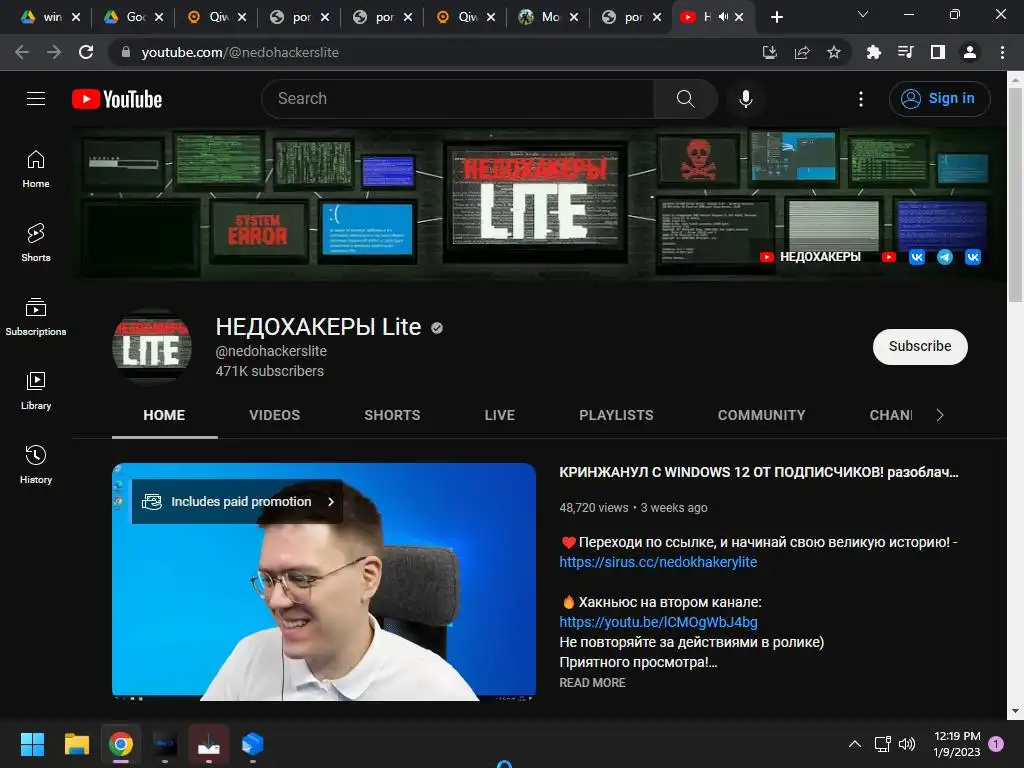Open Library in sidebar
Screen dimensions: 1024x768
(x=36, y=391)
